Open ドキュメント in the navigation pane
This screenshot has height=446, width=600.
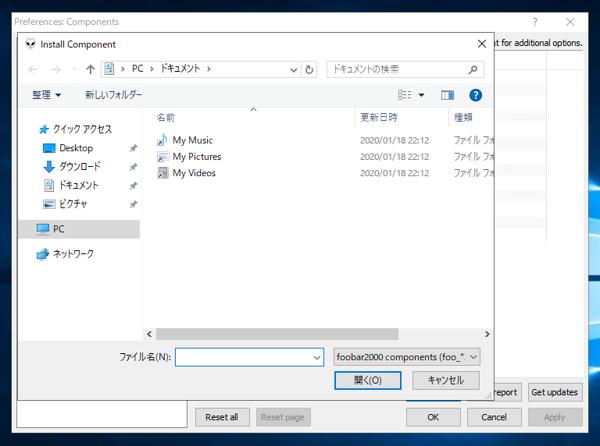(x=71, y=186)
